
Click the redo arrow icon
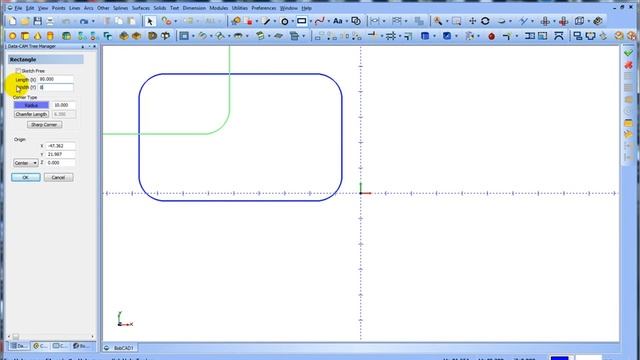[84, 21]
